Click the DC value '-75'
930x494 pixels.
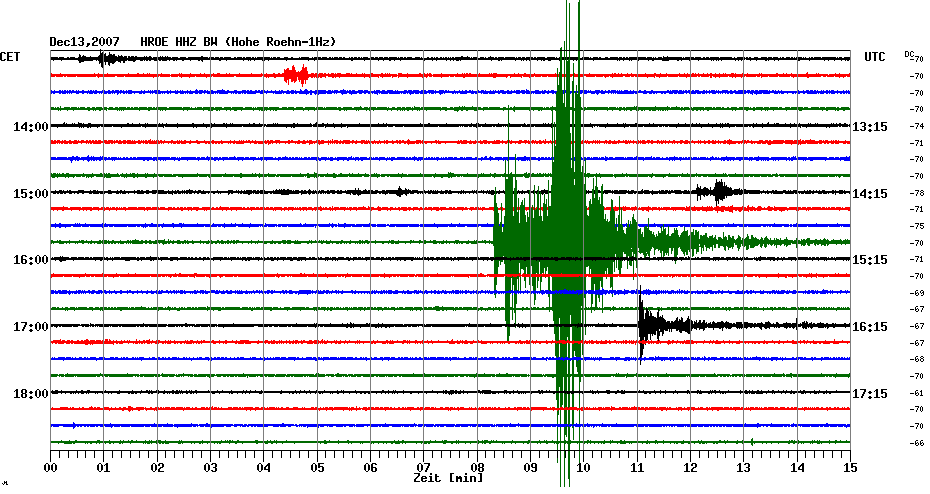click(x=917, y=227)
